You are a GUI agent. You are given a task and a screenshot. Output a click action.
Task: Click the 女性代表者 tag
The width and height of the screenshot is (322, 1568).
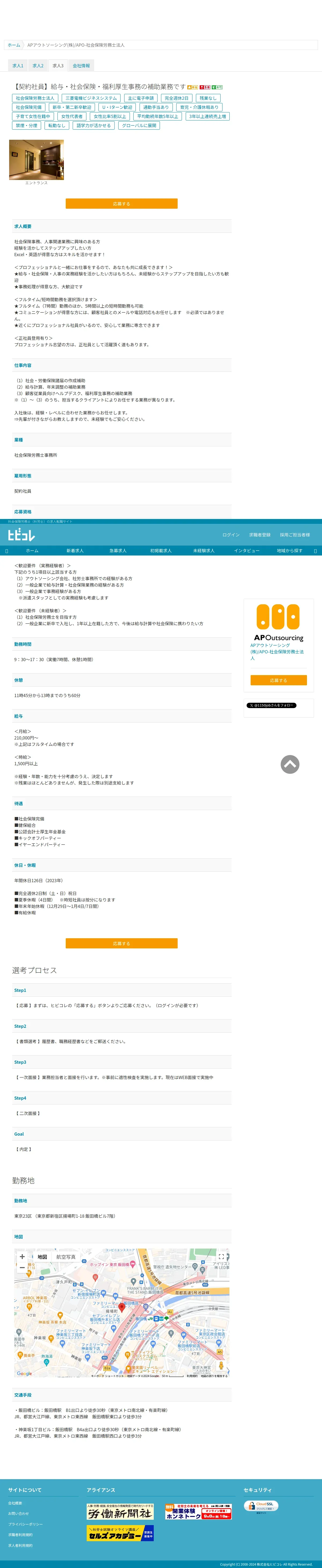72,116
